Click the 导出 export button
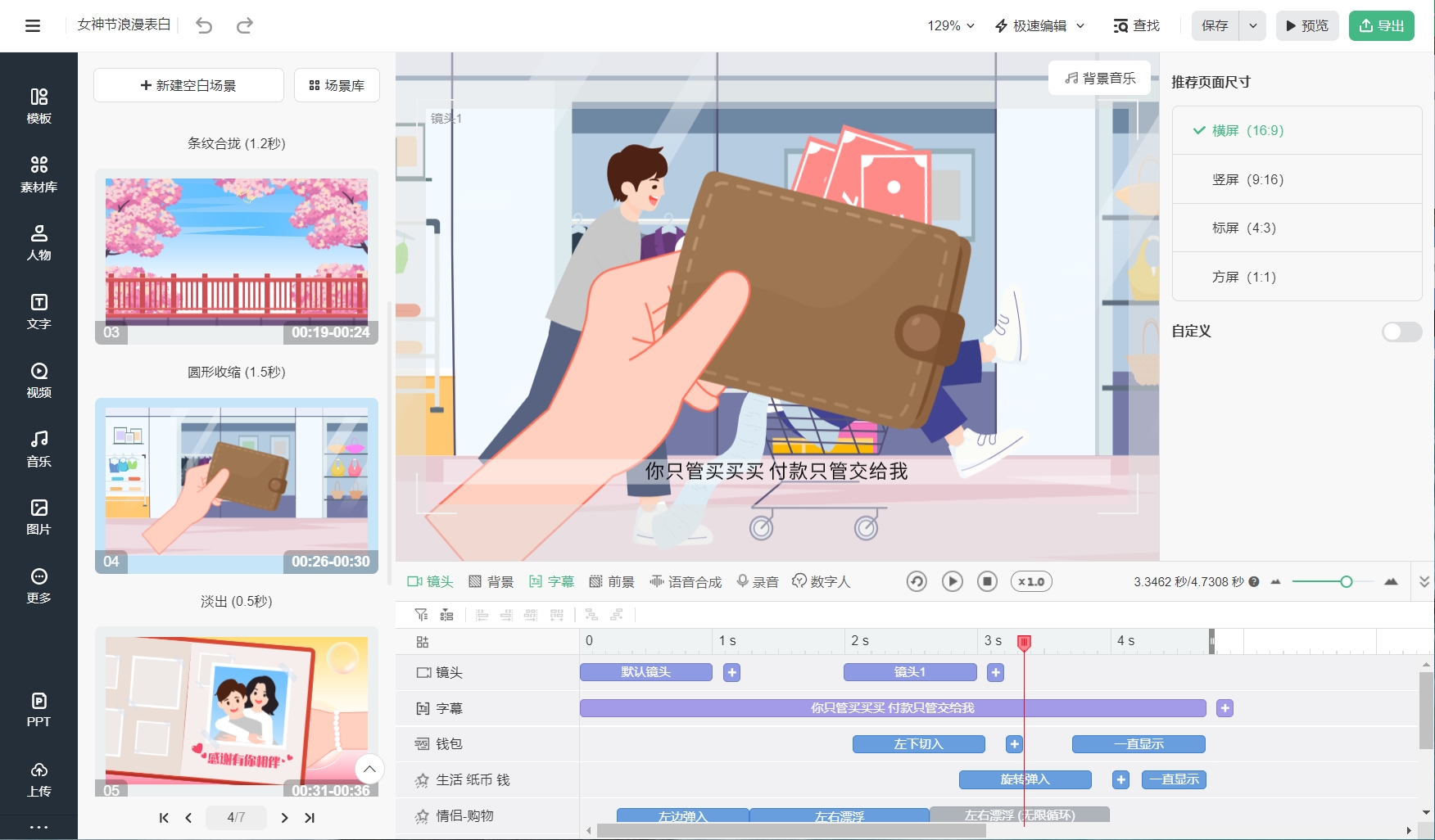Viewport: 1435px width, 840px height. pos(1382,25)
